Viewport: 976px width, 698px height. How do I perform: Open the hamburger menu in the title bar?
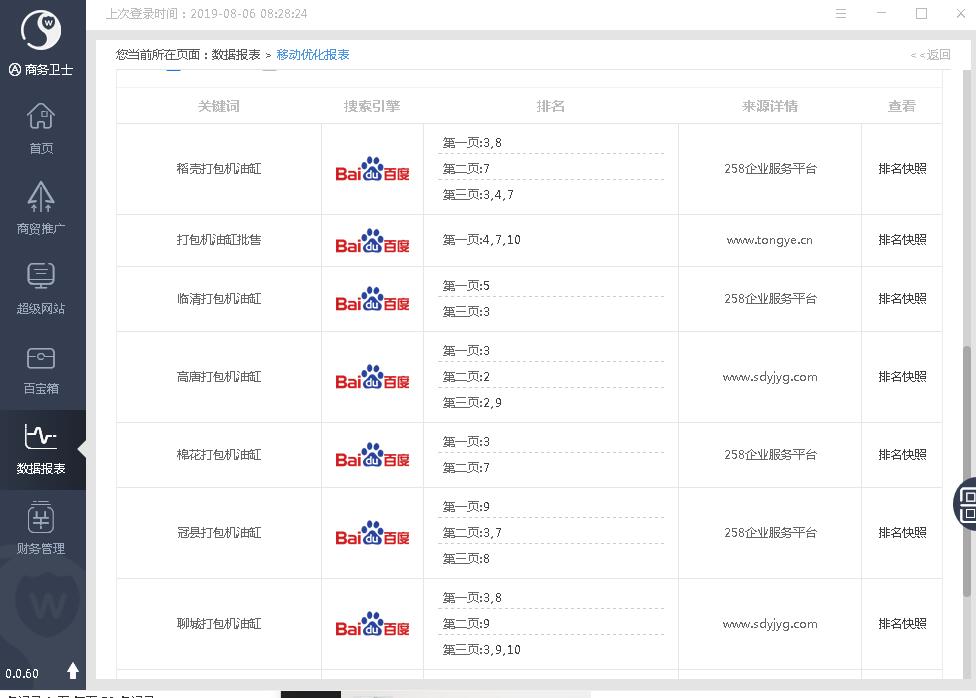(841, 14)
